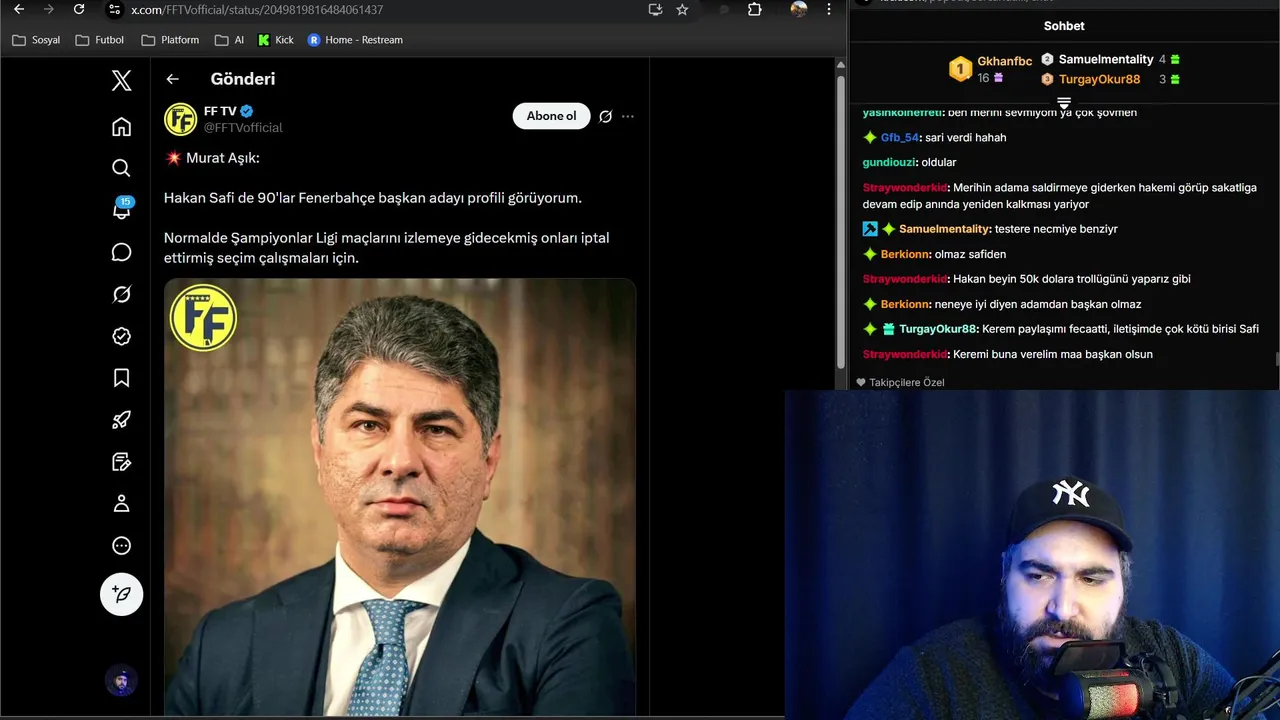Screen dimensions: 1280x720
Task: Click Gfb_54 chat username
Action: [899, 137]
